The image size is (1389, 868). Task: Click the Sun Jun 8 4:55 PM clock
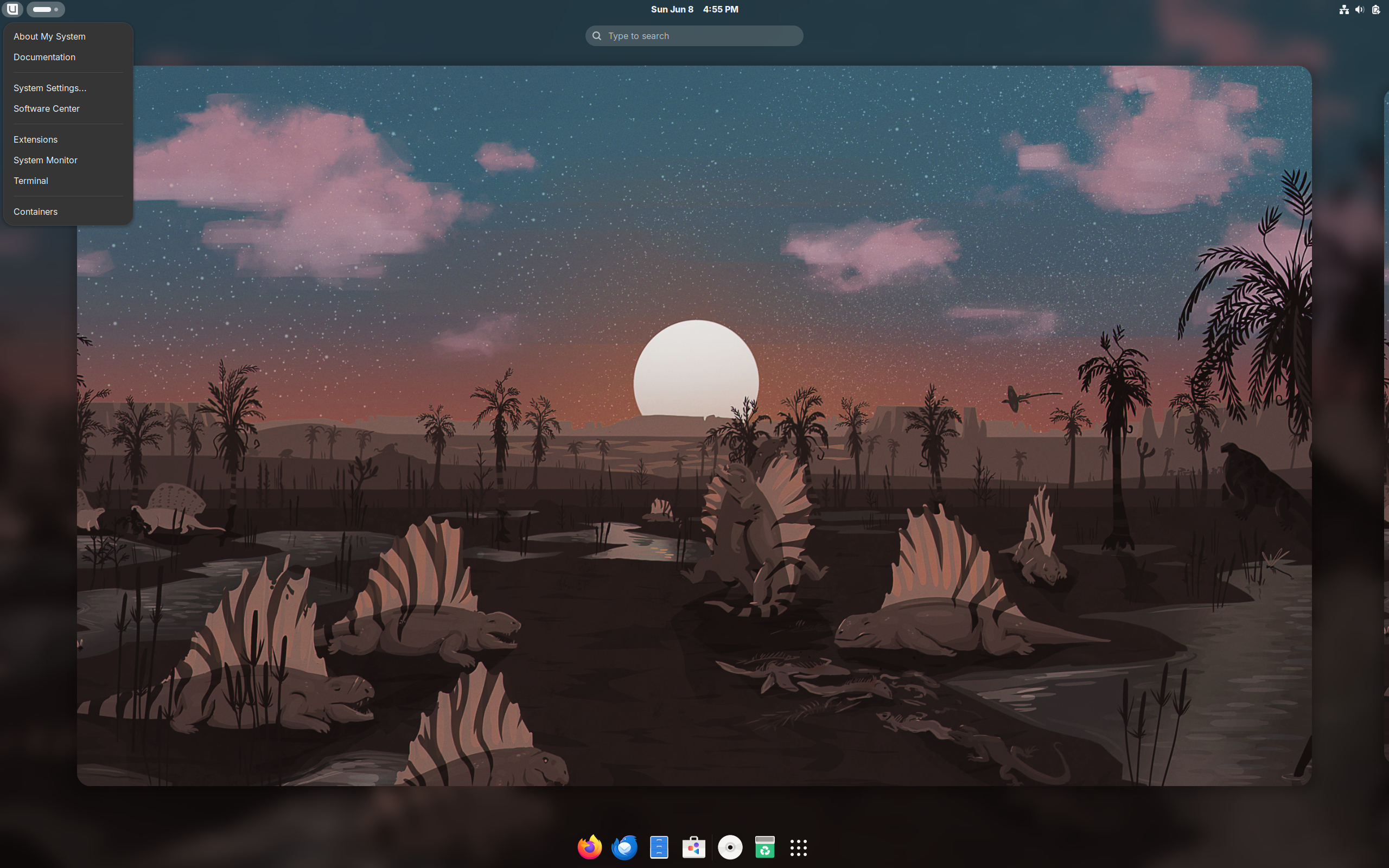pyautogui.click(x=694, y=9)
